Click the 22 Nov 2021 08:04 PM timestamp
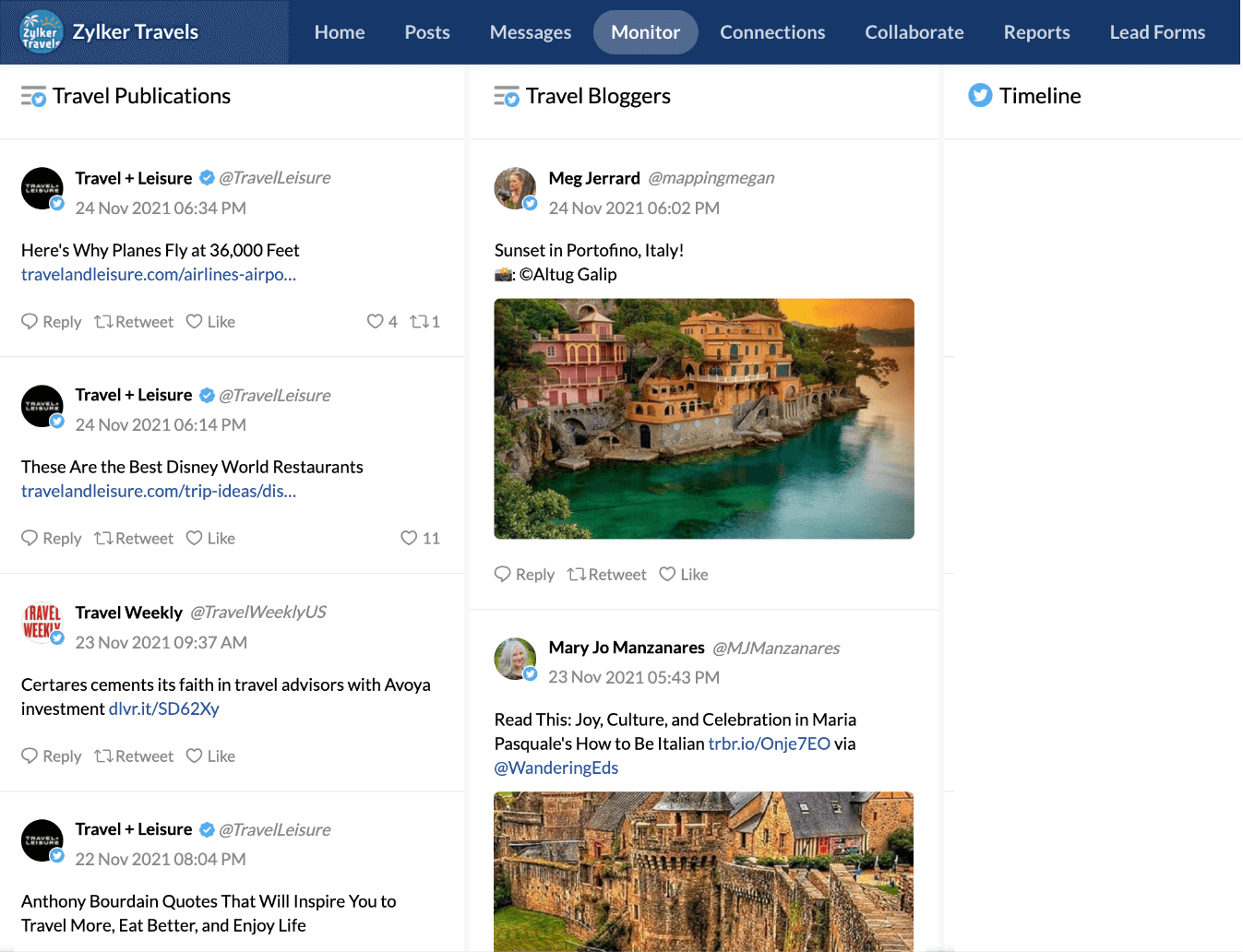The image size is (1243, 952). coord(161,859)
